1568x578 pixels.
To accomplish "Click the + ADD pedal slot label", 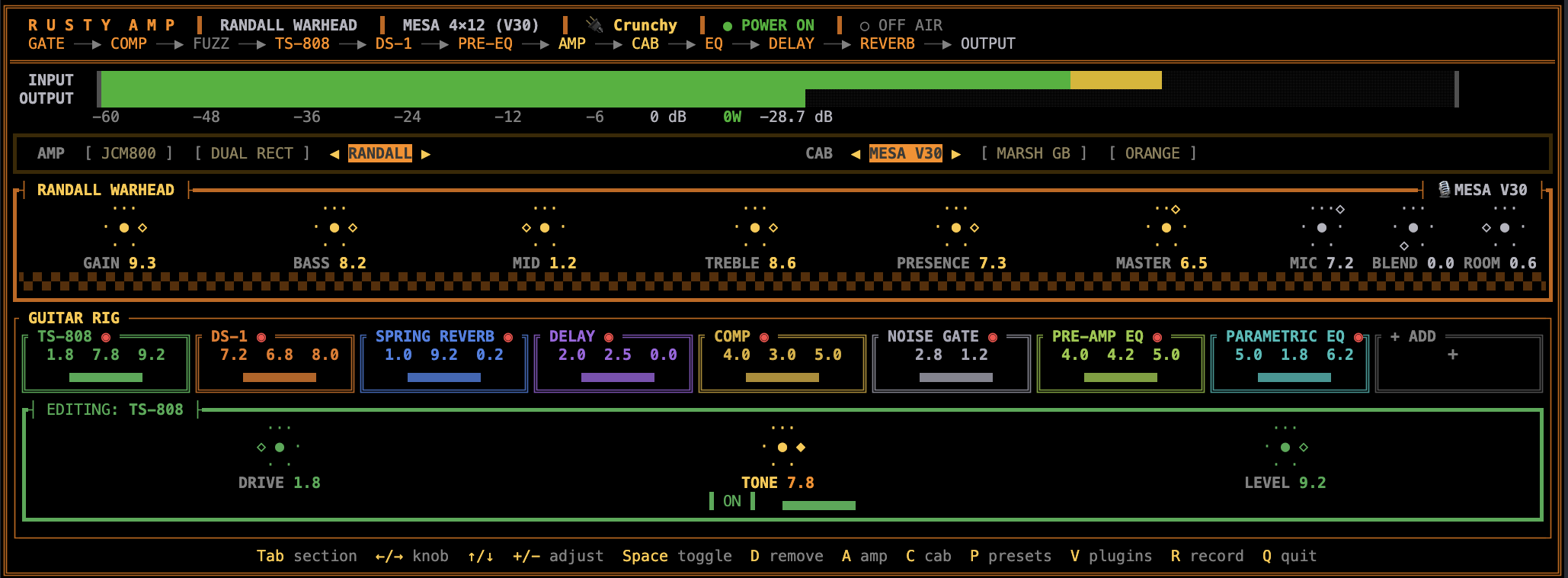I will click(x=1413, y=336).
